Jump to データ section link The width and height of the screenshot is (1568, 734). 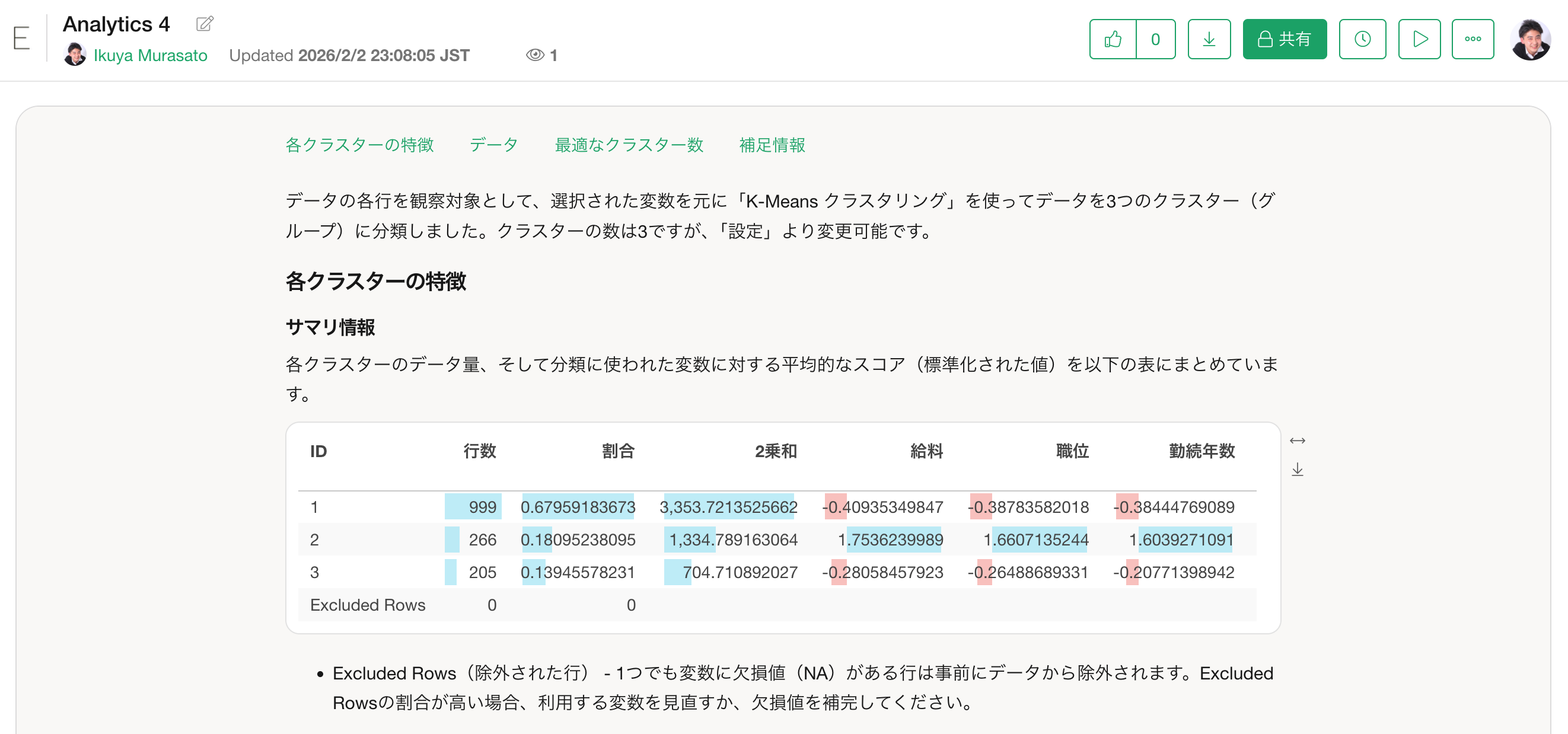click(x=493, y=145)
